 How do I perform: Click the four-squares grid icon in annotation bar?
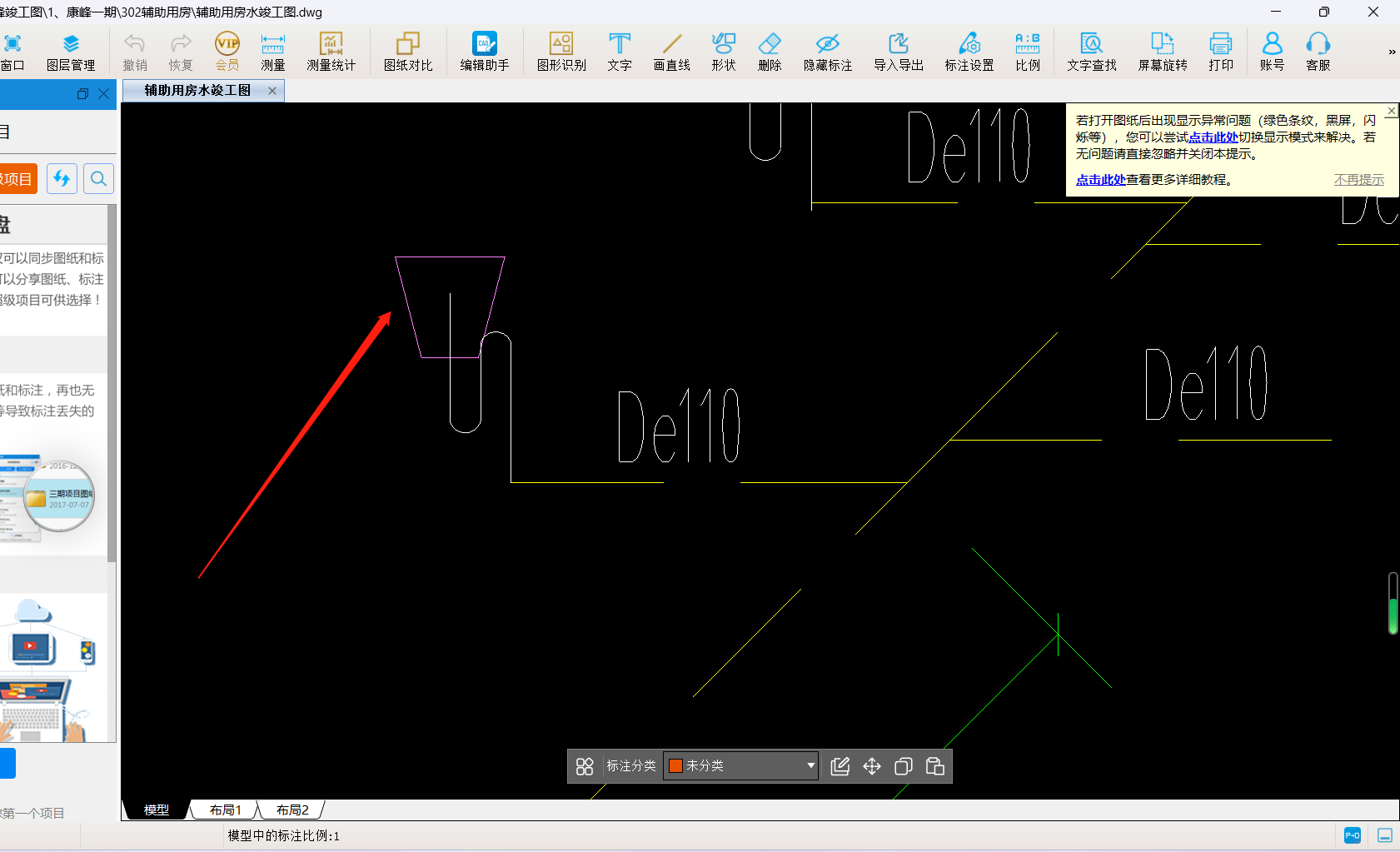(585, 765)
